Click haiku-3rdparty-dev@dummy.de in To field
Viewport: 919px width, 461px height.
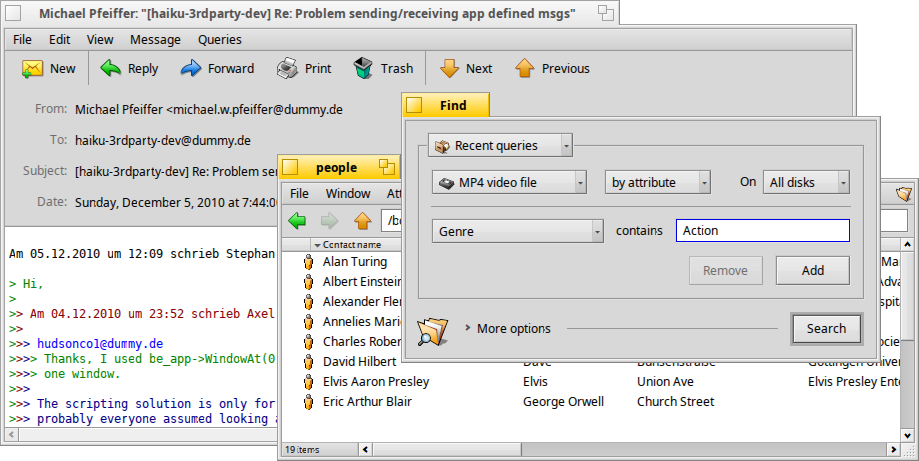click(163, 141)
